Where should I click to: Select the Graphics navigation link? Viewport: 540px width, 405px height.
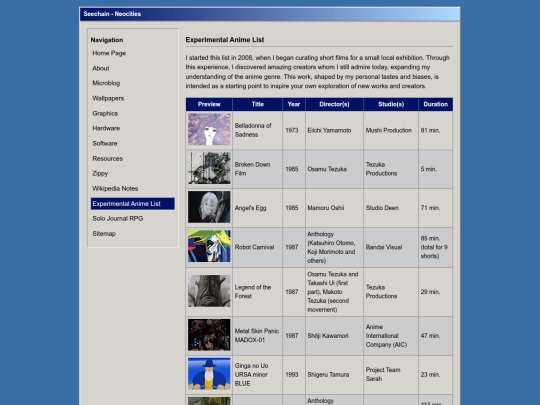(x=105, y=113)
